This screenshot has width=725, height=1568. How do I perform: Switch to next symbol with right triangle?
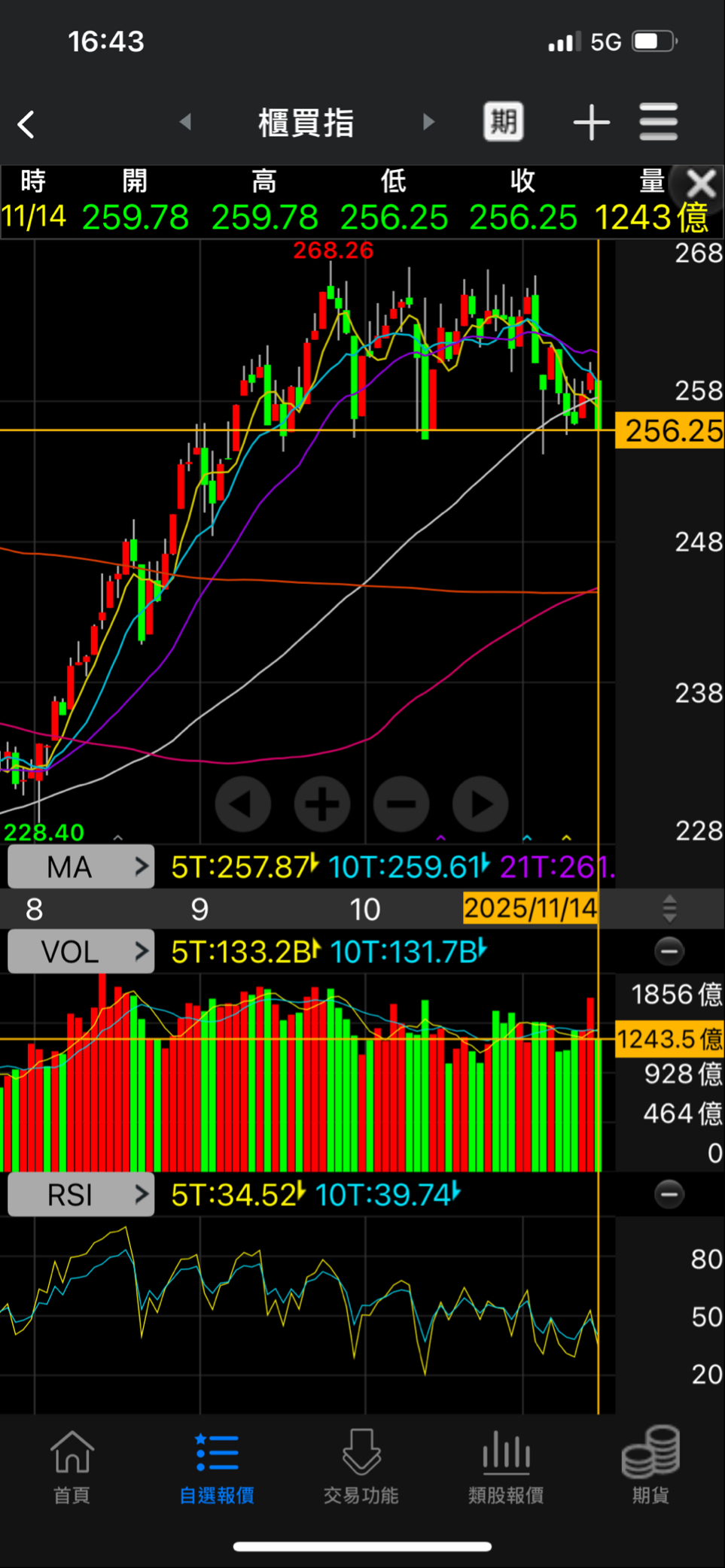click(x=428, y=121)
